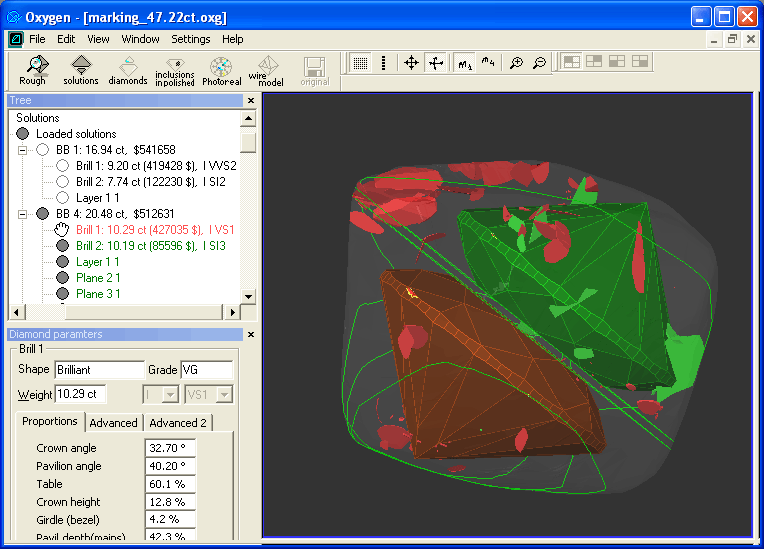Click the diamonds toolbar icon
The width and height of the screenshot is (764, 549).
128,70
